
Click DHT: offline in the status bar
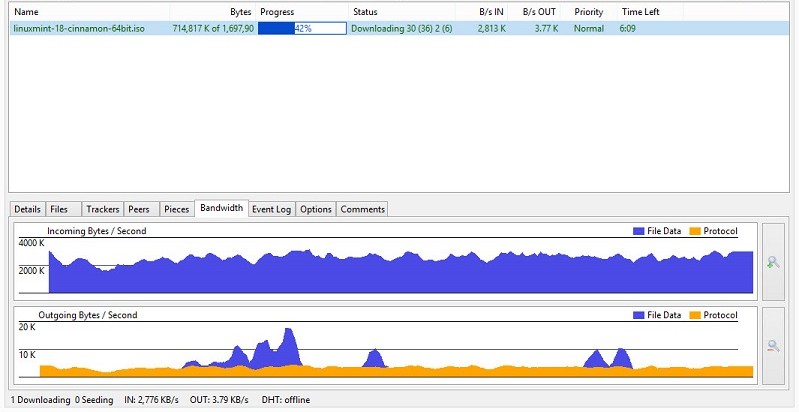(x=284, y=400)
